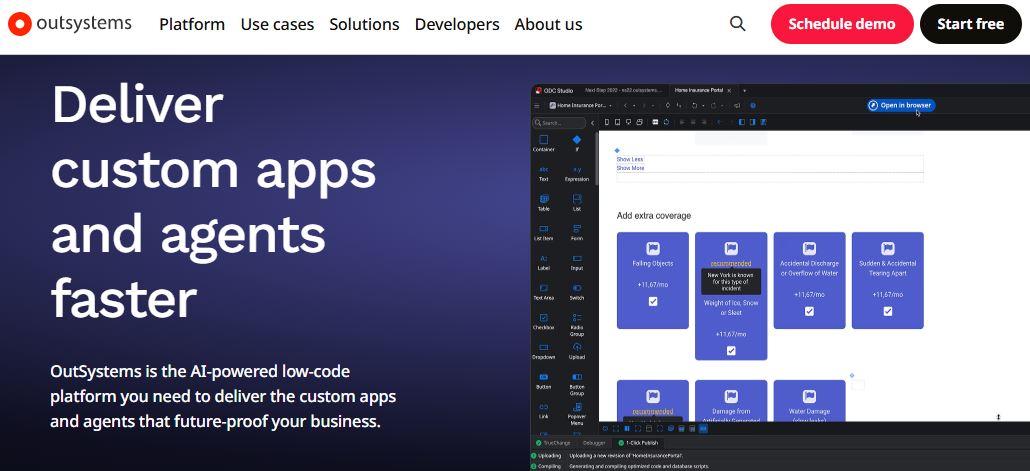Select the Expression widget
Viewport: 1030px width, 471px height.
click(x=577, y=173)
